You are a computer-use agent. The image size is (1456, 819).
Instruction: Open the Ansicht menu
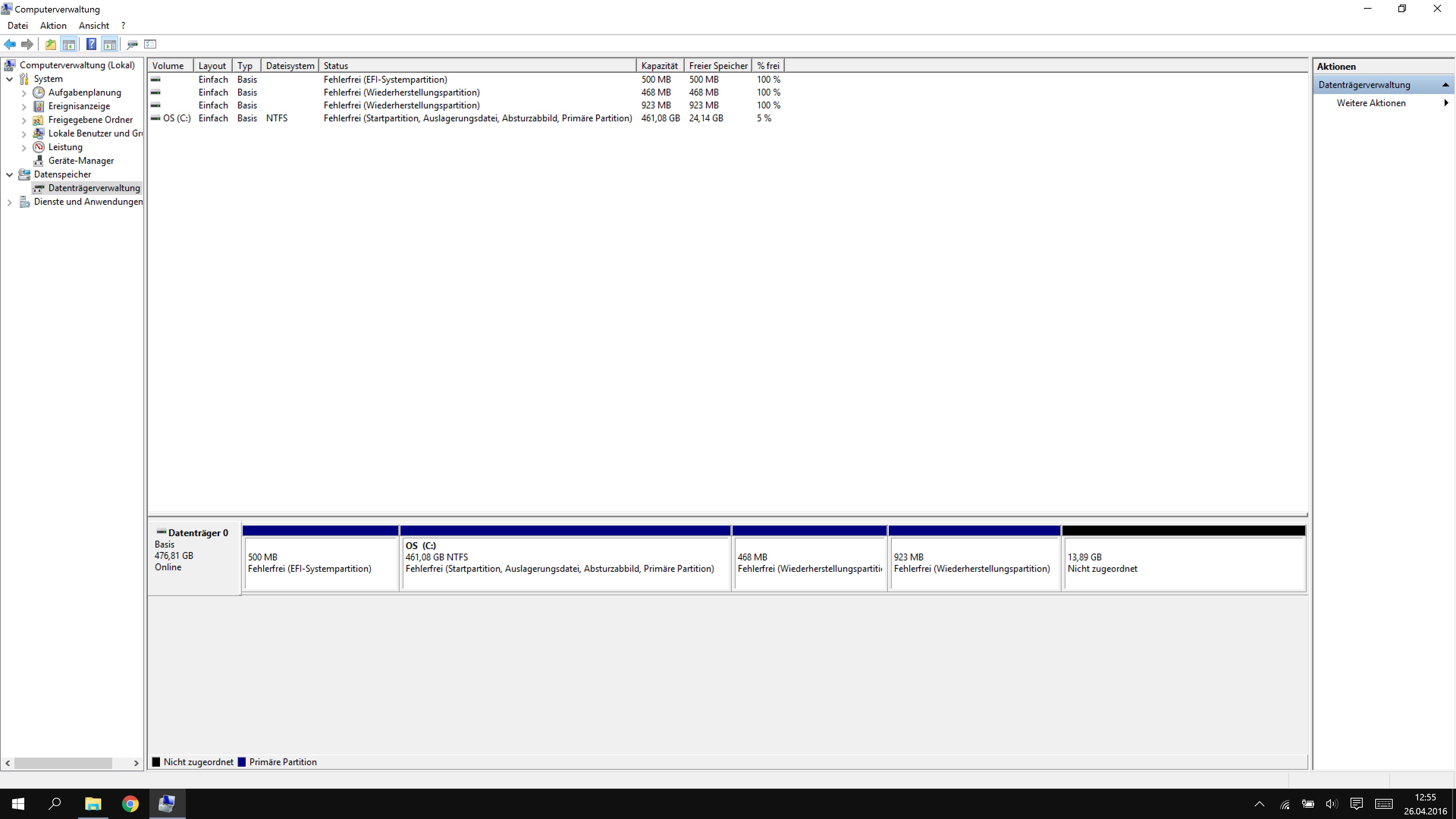tap(94, 25)
